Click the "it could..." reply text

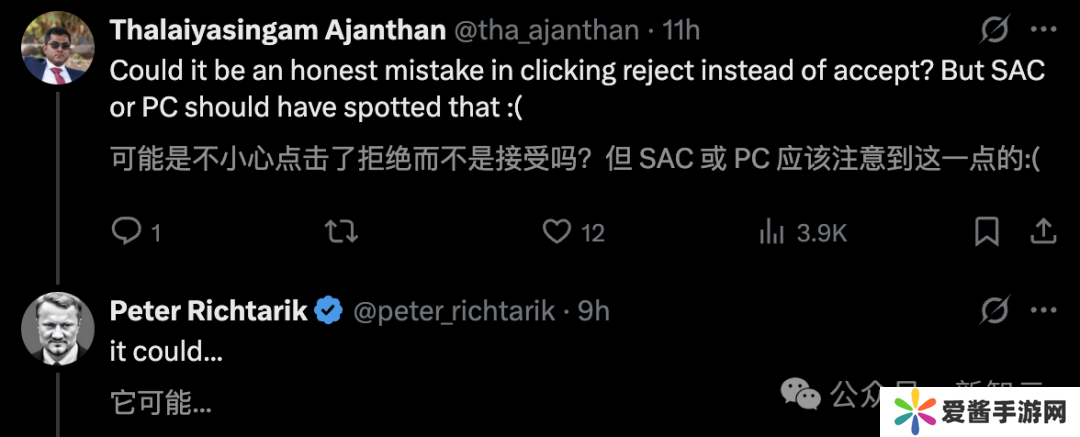166,351
